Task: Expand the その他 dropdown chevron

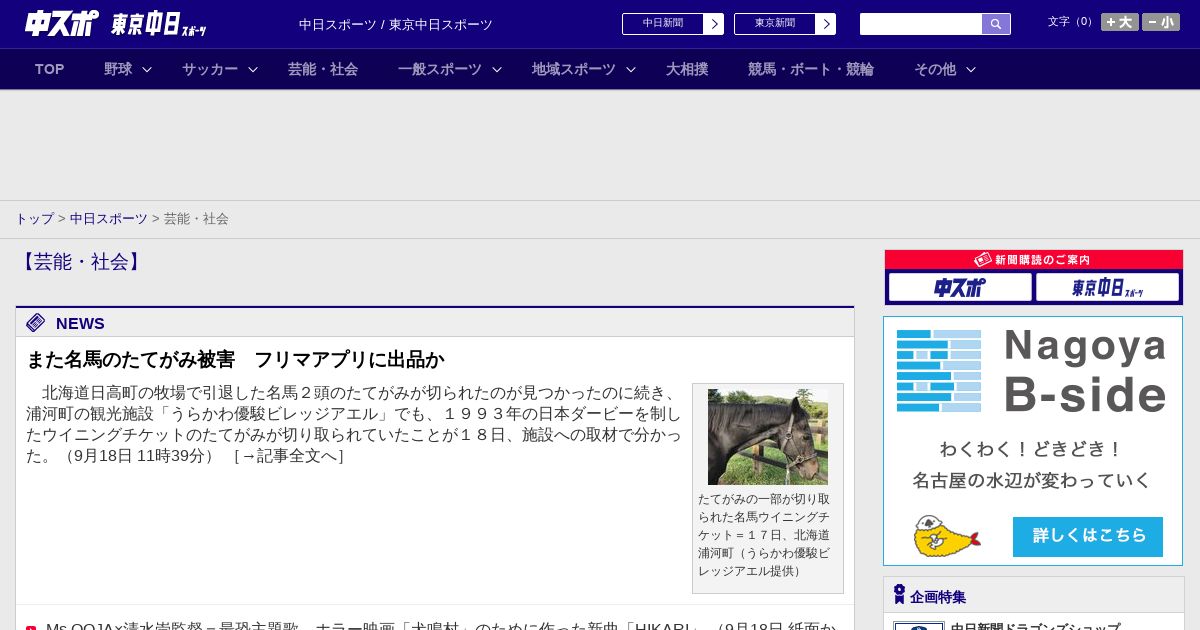Action: 970,69
